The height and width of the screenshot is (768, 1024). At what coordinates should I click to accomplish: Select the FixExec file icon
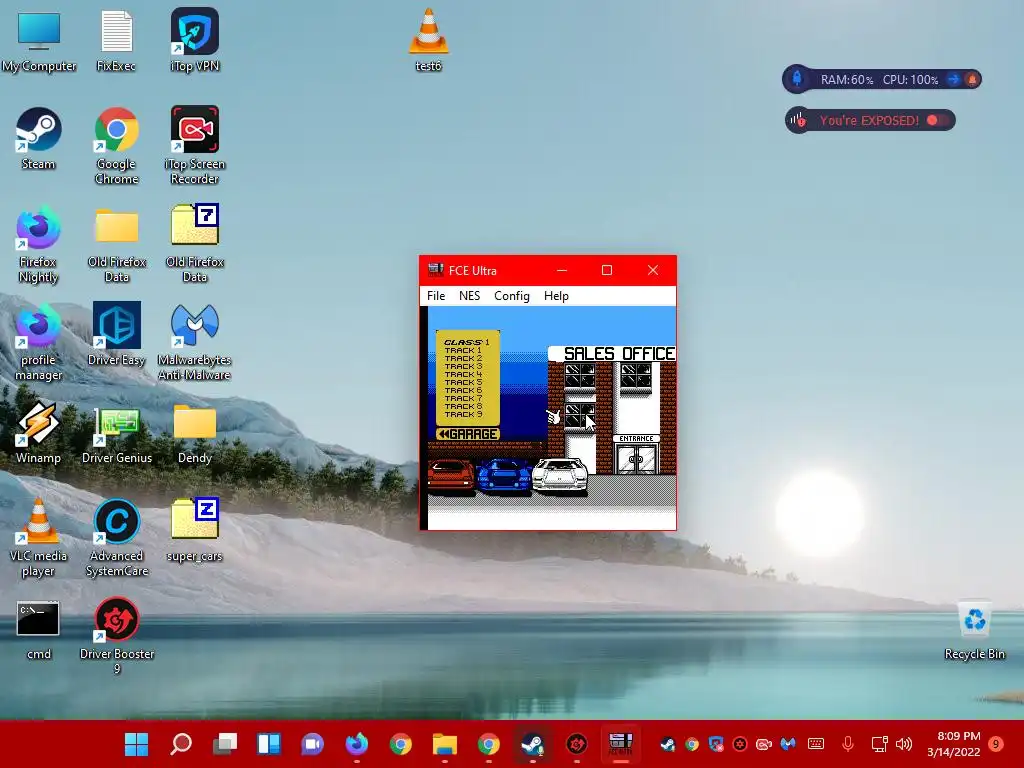(x=116, y=41)
